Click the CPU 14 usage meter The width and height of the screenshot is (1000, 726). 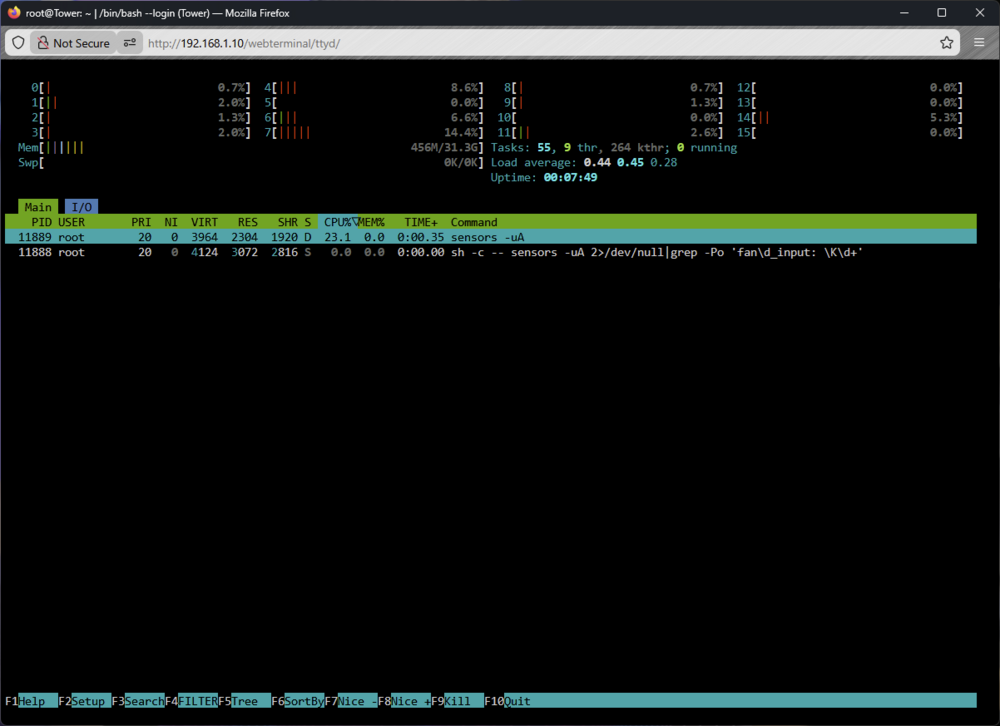tap(850, 117)
